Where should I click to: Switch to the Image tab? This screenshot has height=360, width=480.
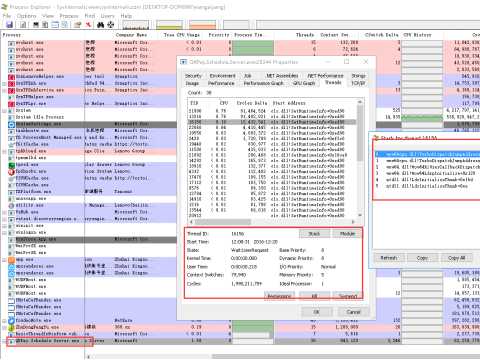coord(192,83)
